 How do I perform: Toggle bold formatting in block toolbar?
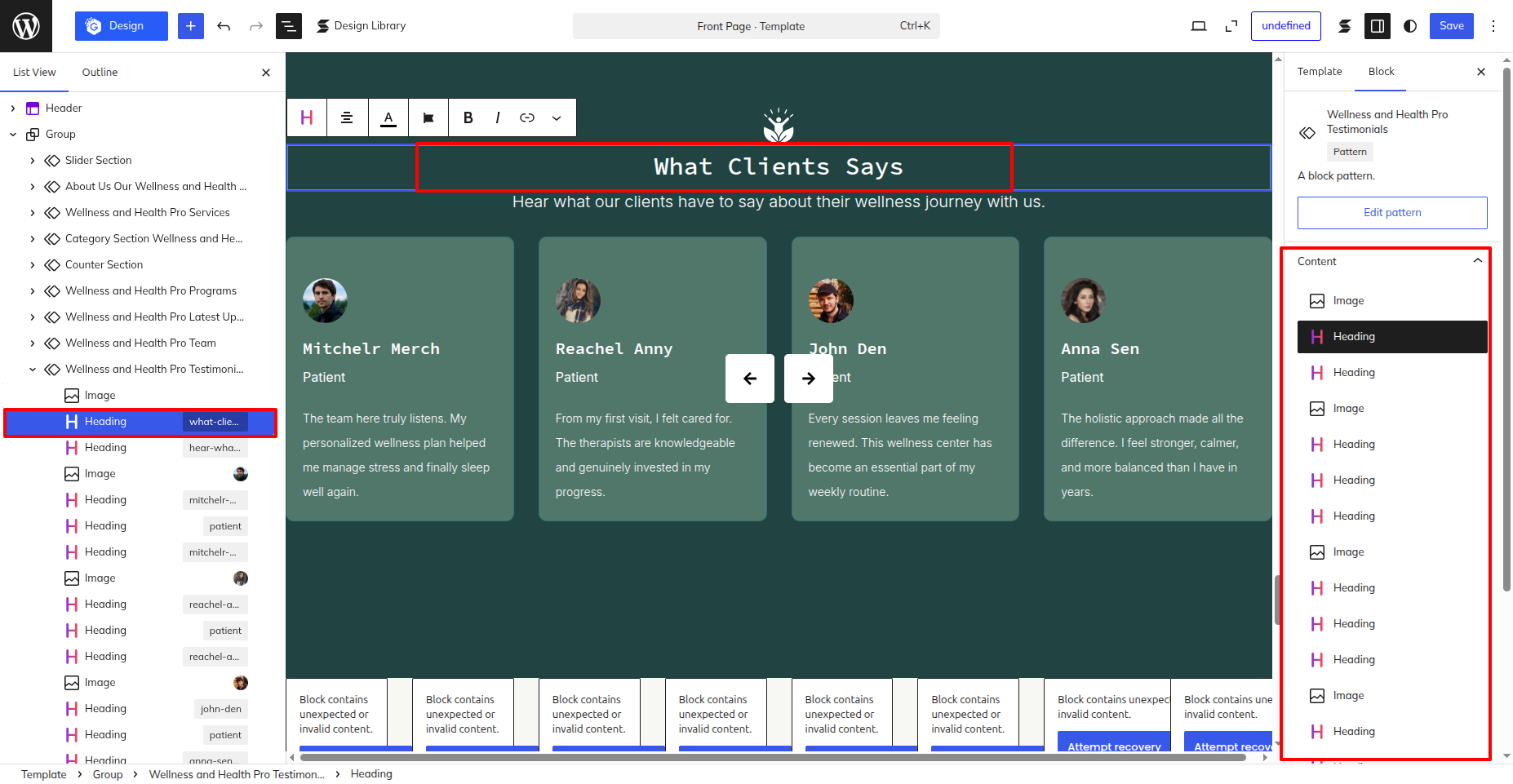[468, 117]
